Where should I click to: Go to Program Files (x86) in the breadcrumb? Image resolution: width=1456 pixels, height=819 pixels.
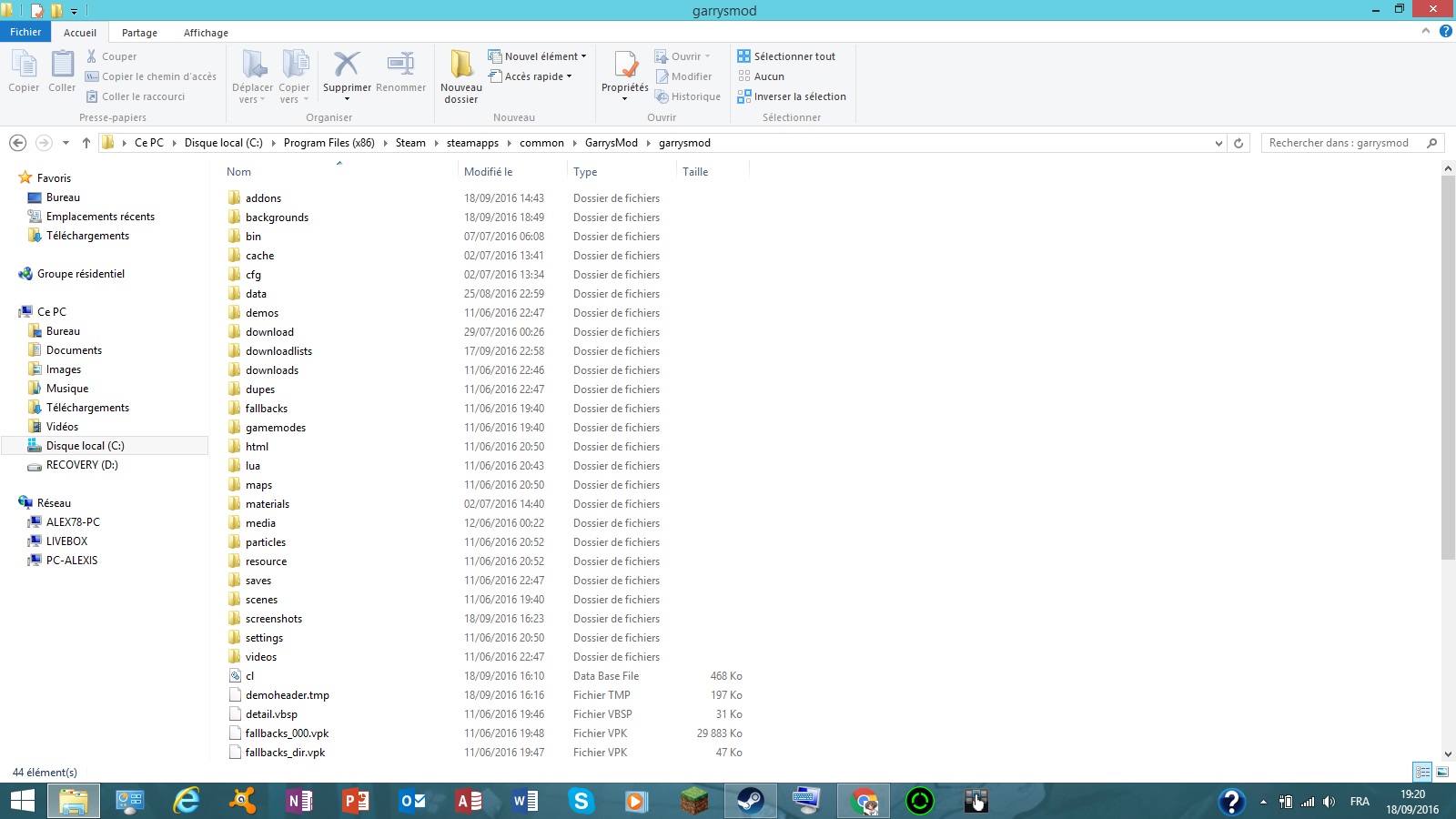click(x=329, y=143)
